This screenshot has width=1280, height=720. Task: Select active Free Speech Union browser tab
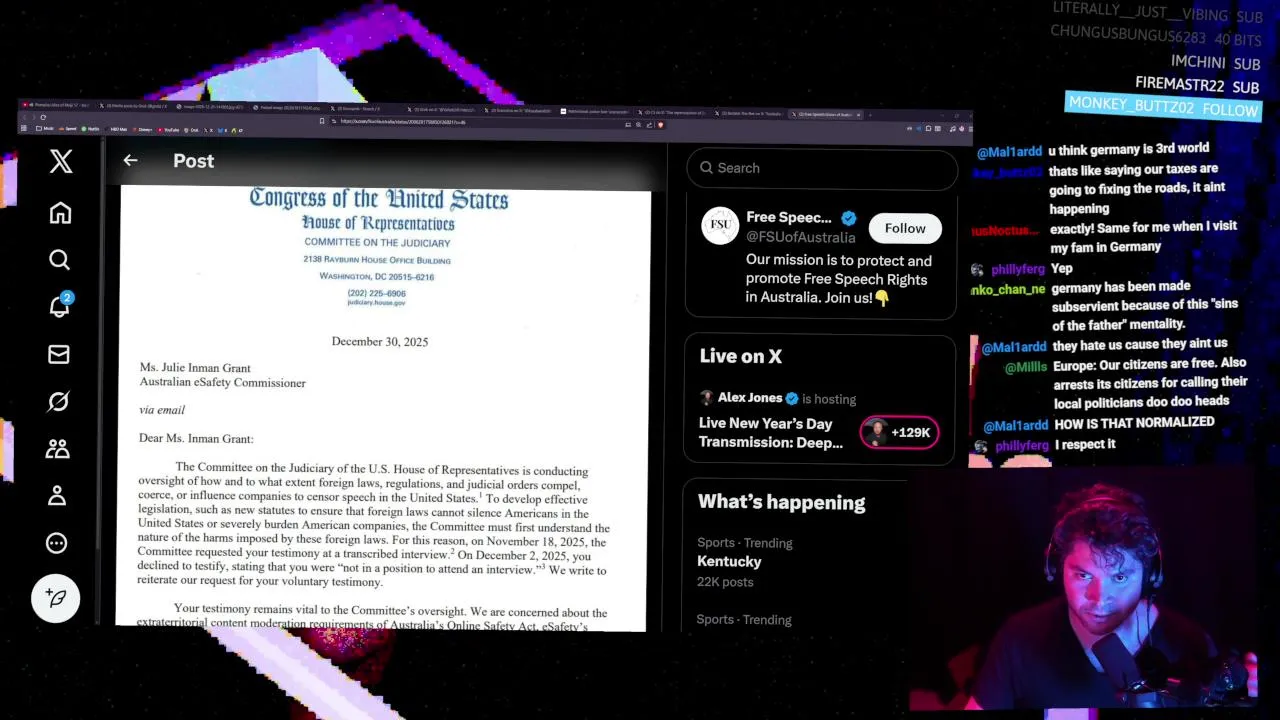(825, 115)
